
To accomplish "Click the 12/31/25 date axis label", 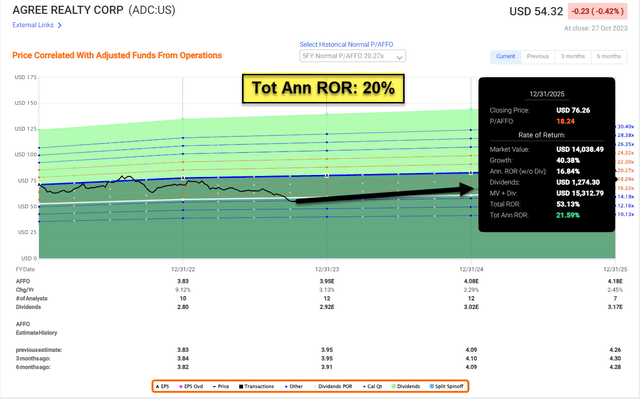I will (615, 269).
